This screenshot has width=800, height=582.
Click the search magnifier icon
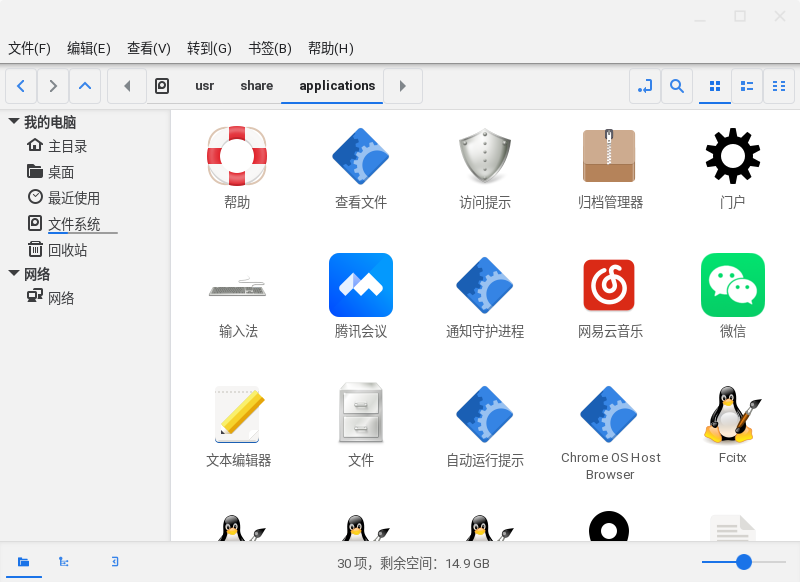[x=677, y=86]
